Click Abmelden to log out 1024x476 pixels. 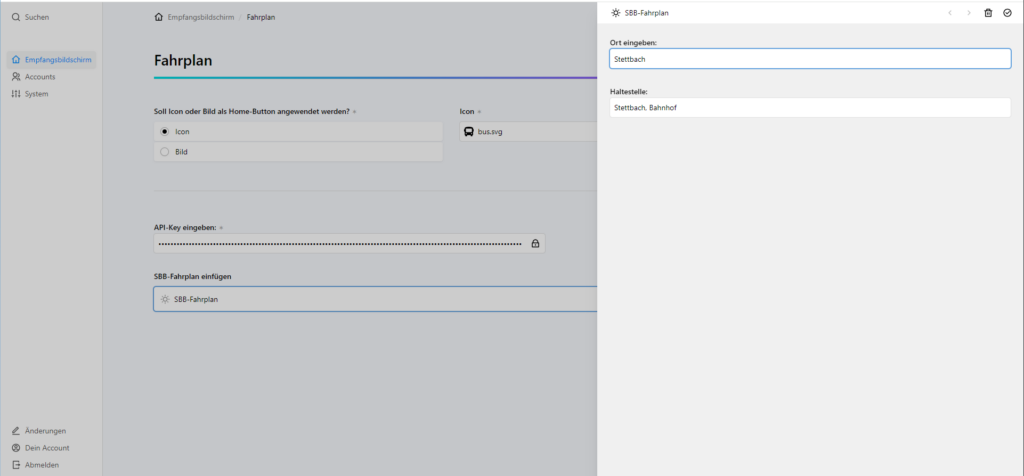click(35, 465)
